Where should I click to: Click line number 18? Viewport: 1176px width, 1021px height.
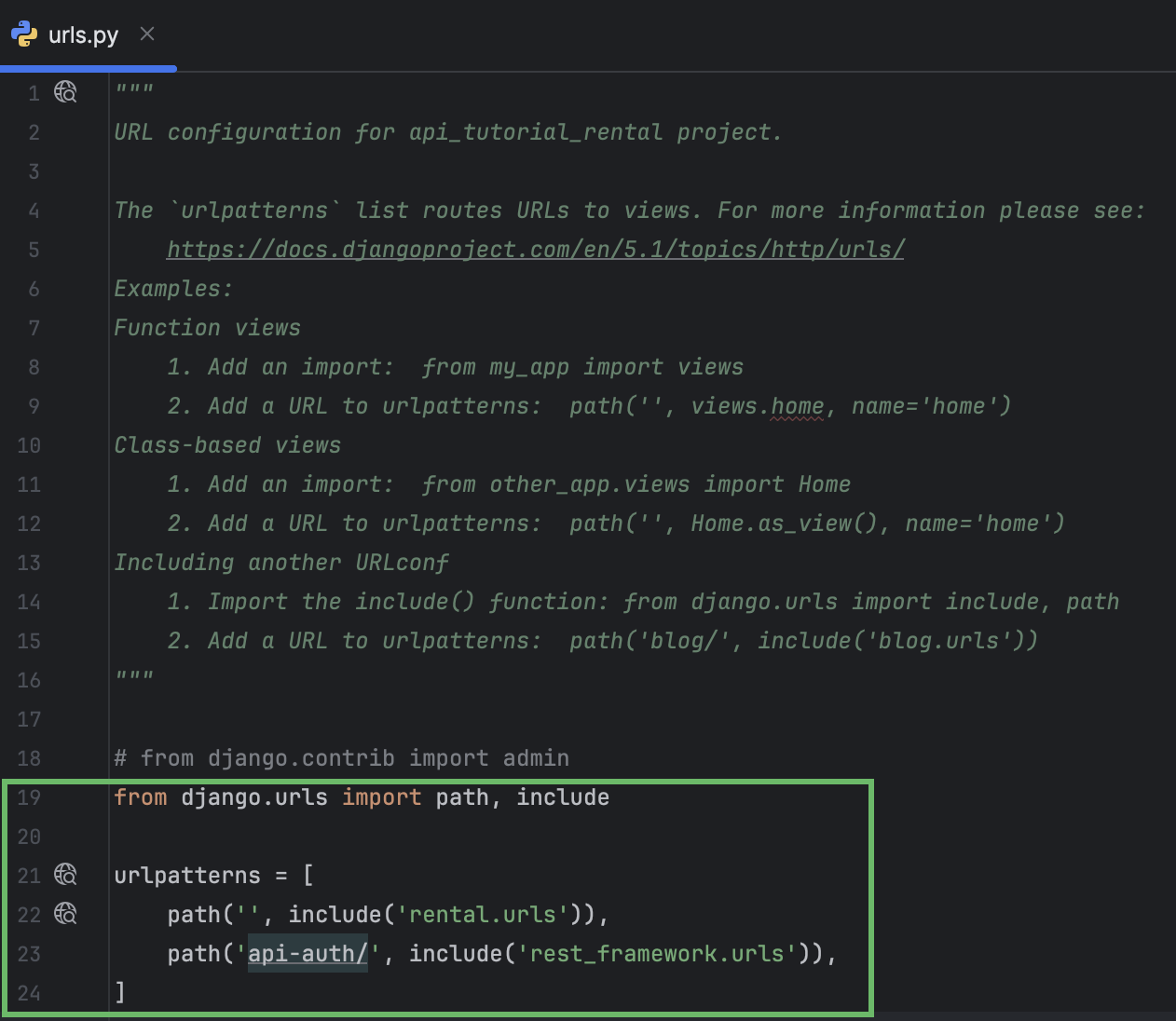[x=29, y=757]
